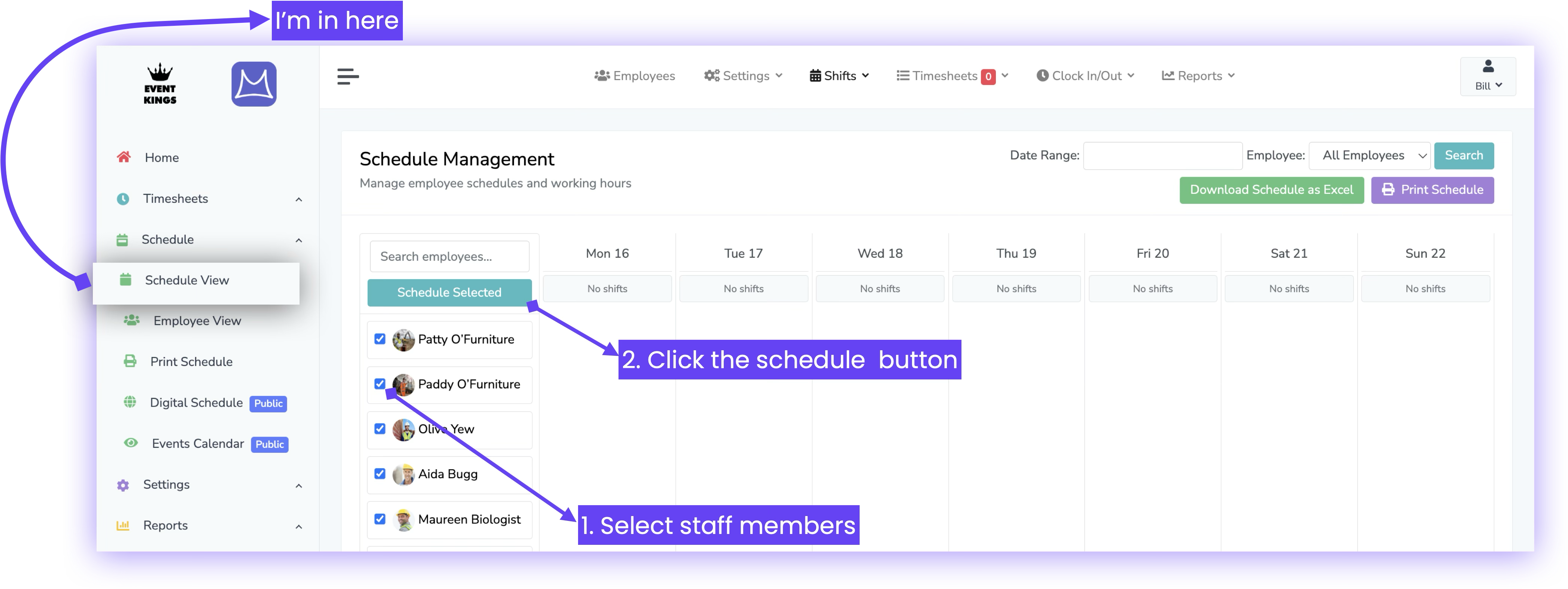The width and height of the screenshot is (1568, 589).
Task: Click the Digital Schedule globe icon
Action: [130, 402]
